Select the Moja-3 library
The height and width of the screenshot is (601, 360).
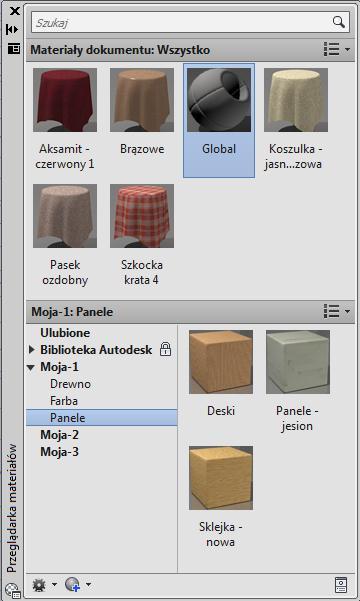[59, 452]
